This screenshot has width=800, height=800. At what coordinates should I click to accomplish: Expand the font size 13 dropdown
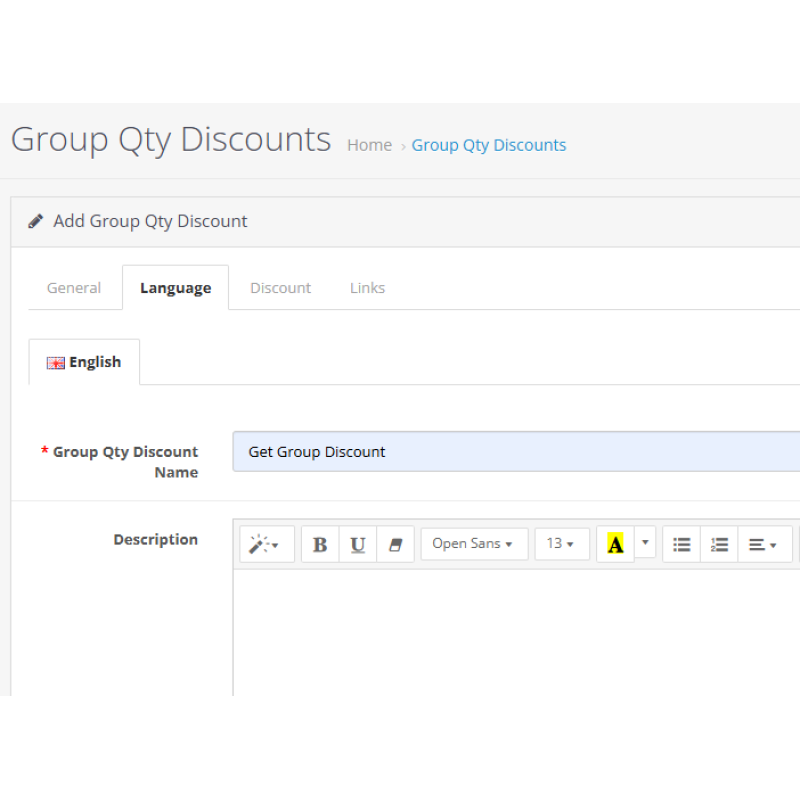pos(561,544)
